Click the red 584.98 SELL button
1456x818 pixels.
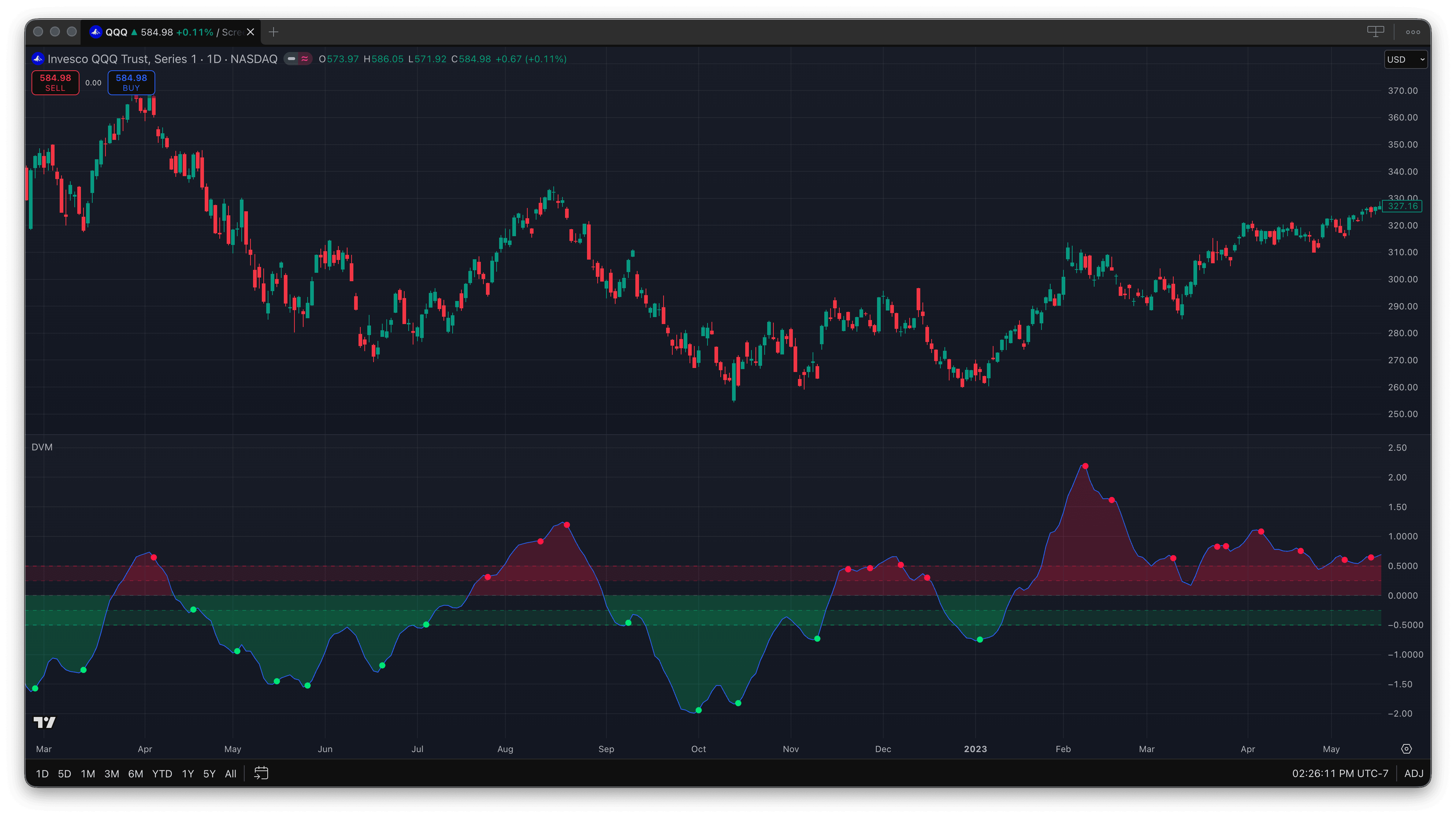[55, 82]
